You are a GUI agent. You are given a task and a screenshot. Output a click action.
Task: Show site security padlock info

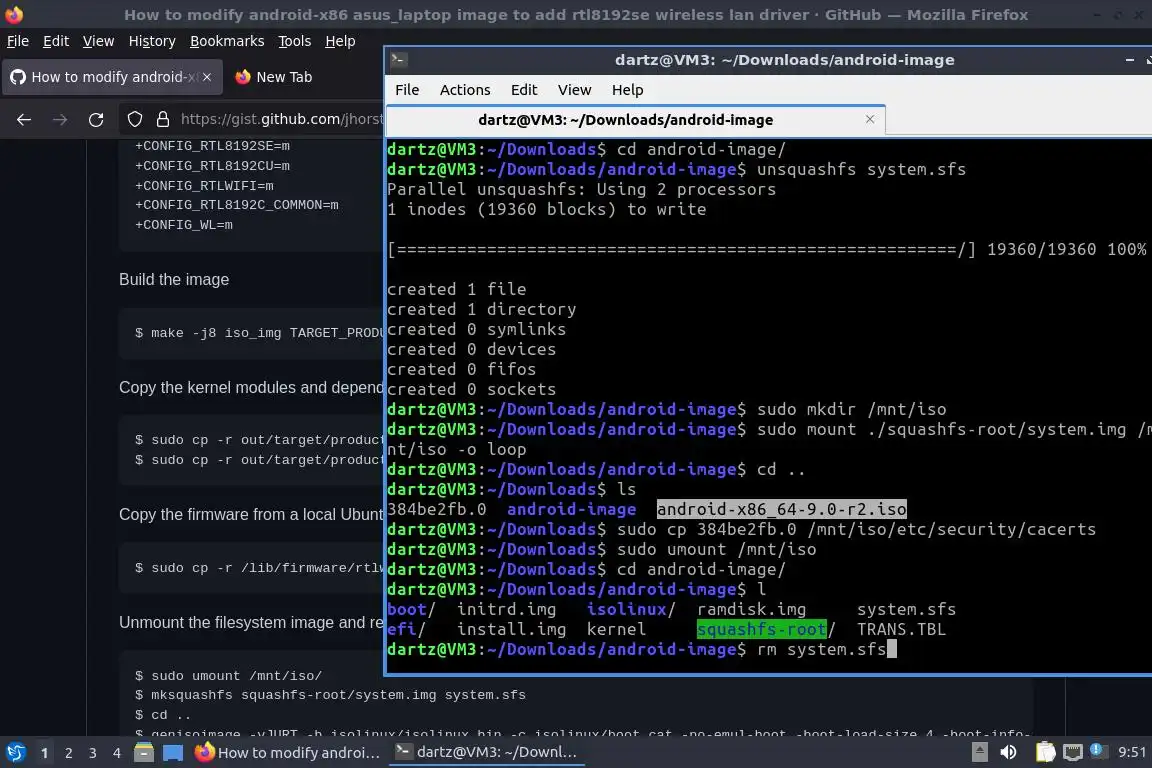pyautogui.click(x=163, y=119)
